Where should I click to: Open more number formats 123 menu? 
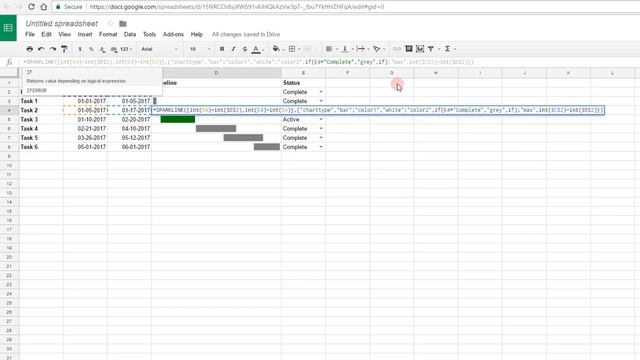point(126,49)
